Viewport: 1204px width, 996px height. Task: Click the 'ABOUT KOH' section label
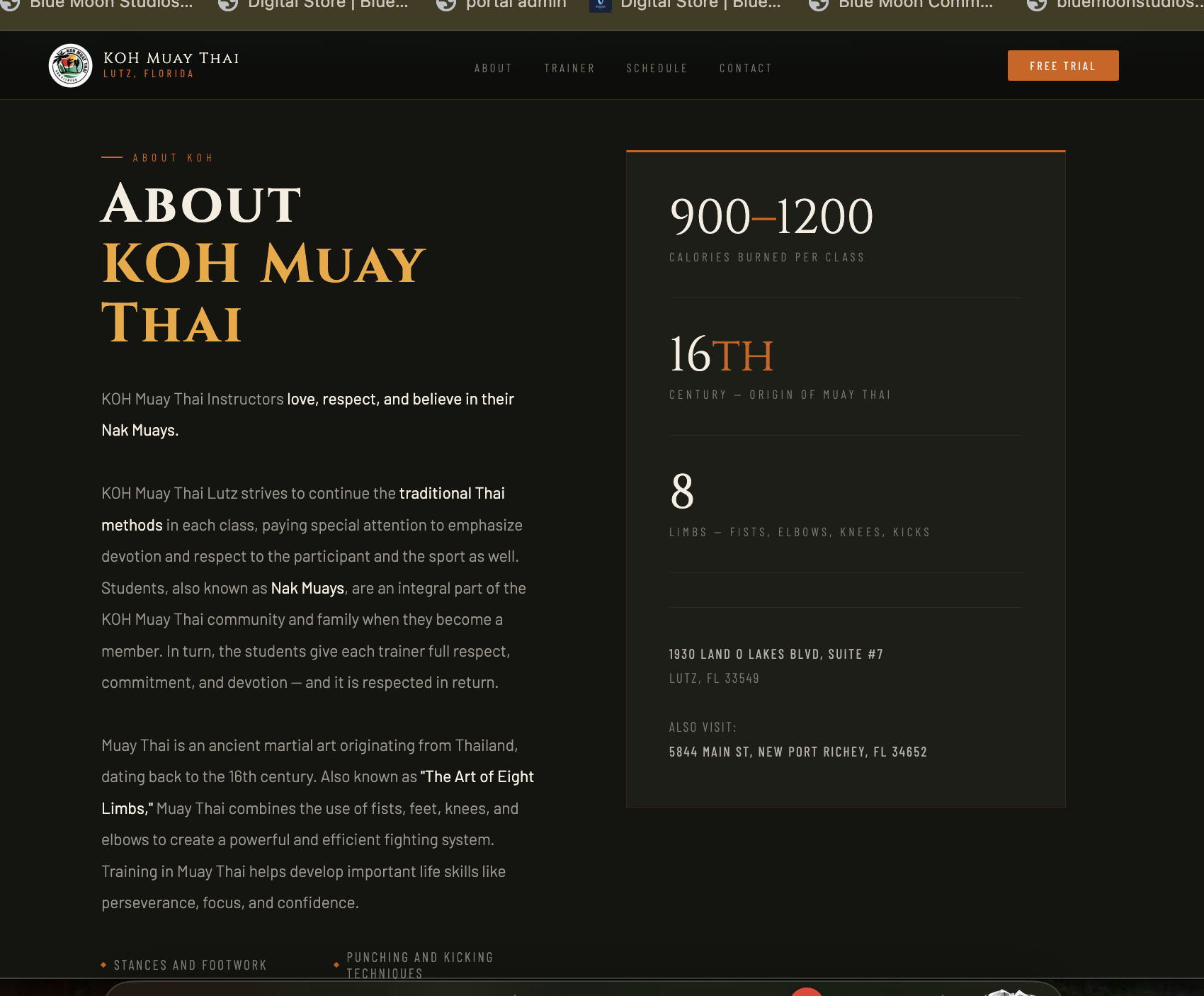point(173,158)
